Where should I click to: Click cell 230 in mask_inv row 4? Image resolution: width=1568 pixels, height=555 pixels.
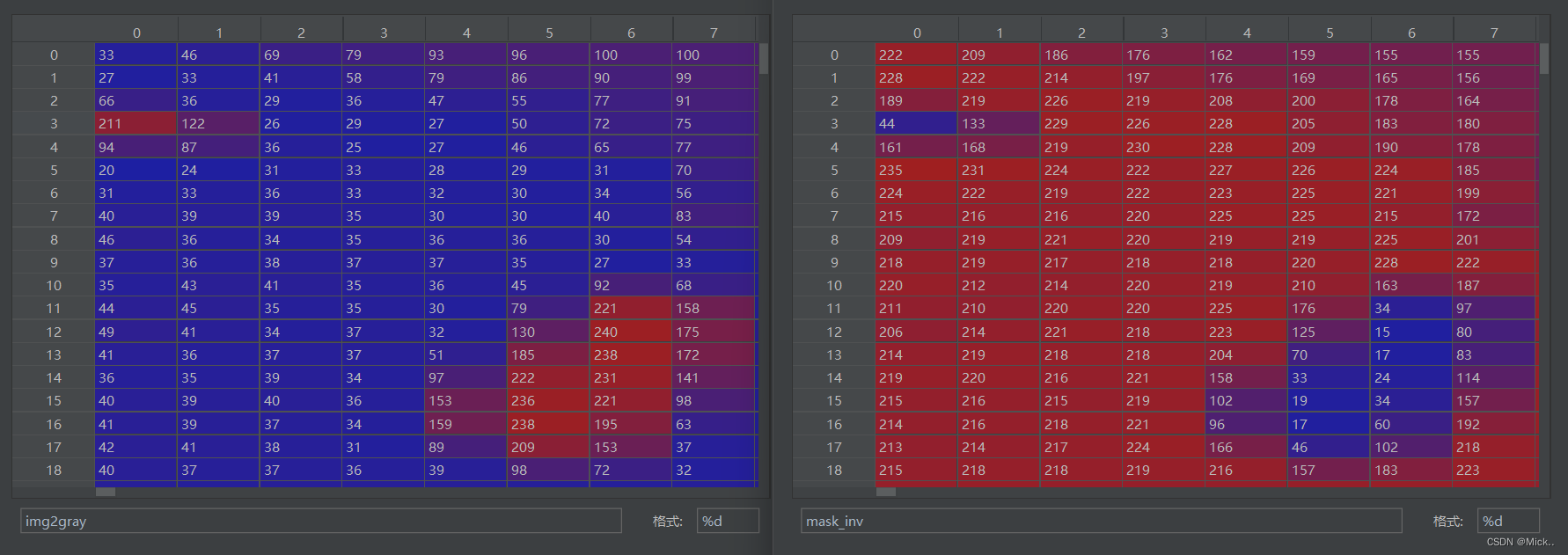[x=1164, y=147]
